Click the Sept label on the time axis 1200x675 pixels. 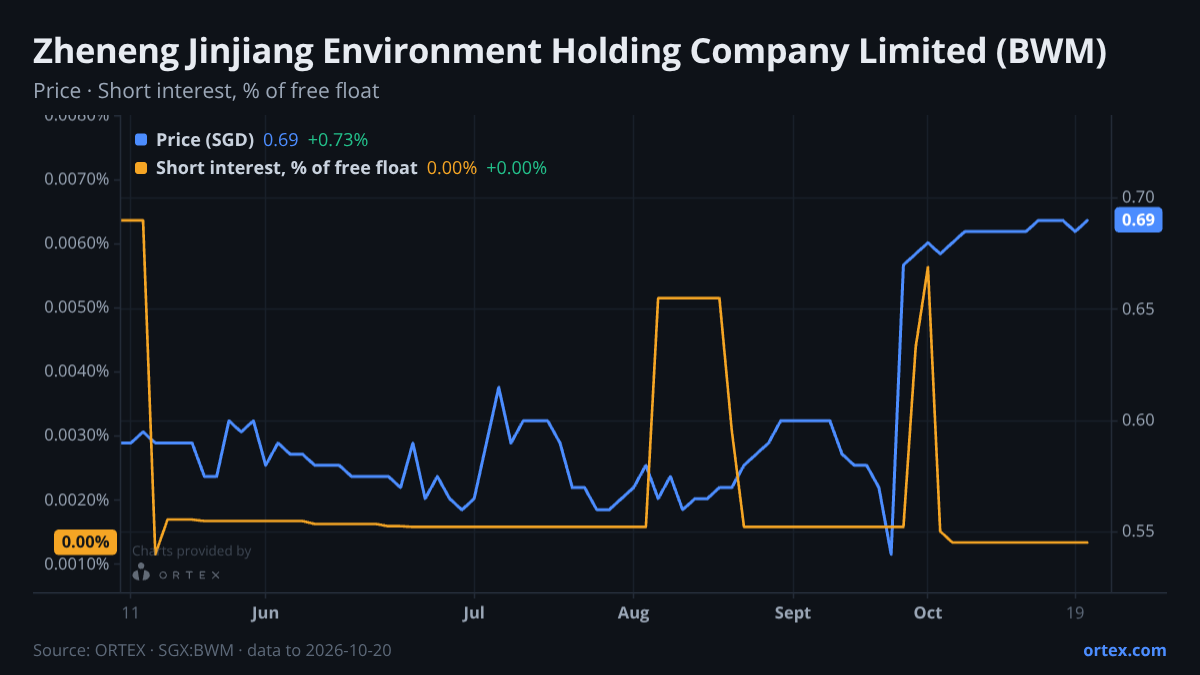point(793,612)
